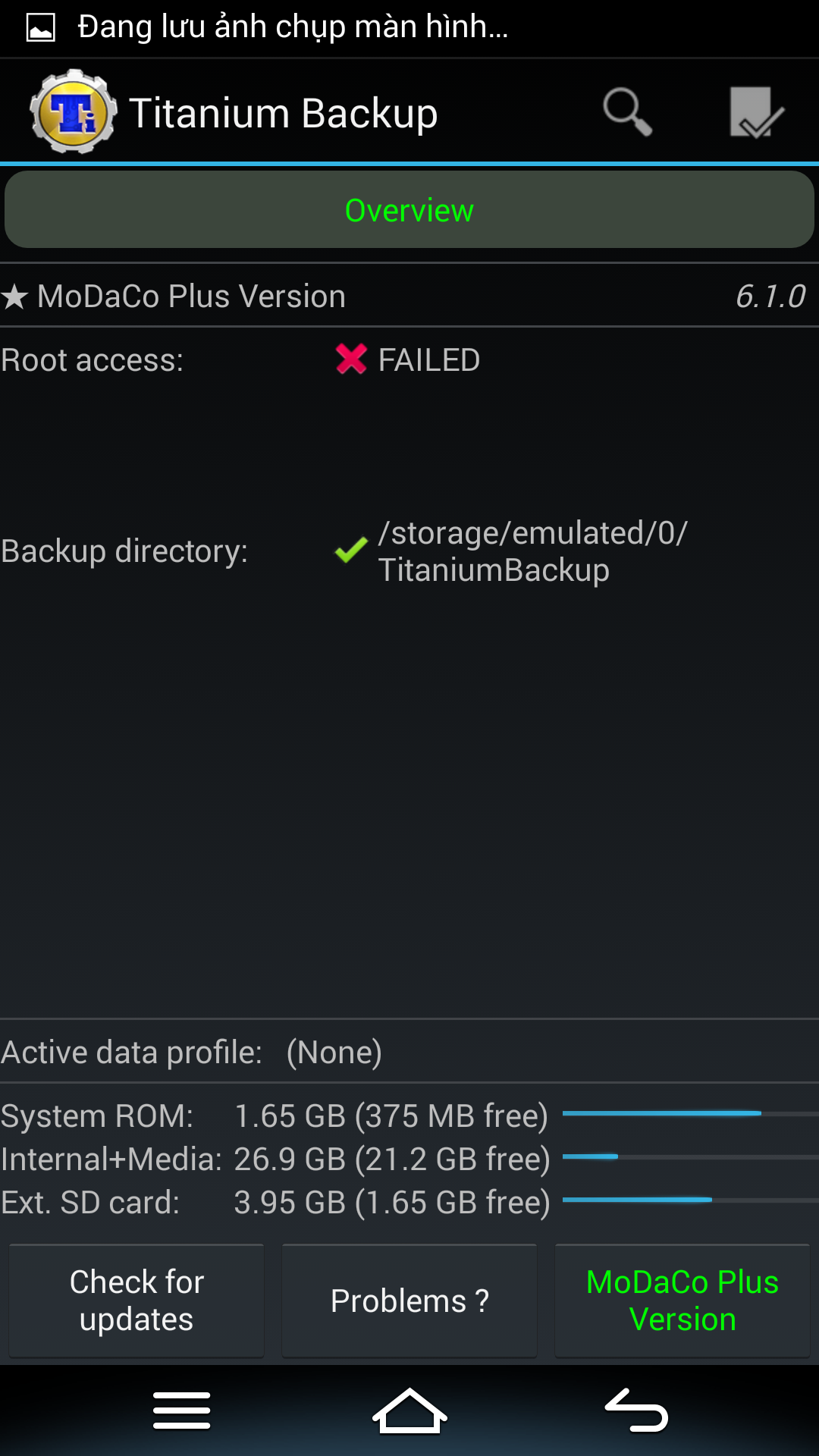This screenshot has width=819, height=1456.
Task: Tap the backup directory path text
Action: (532, 551)
